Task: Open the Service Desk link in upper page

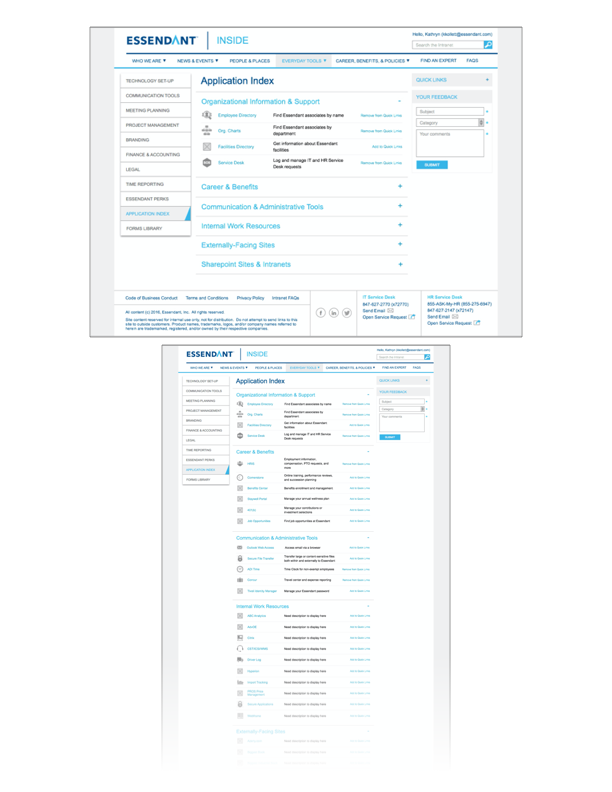Action: 231,163
